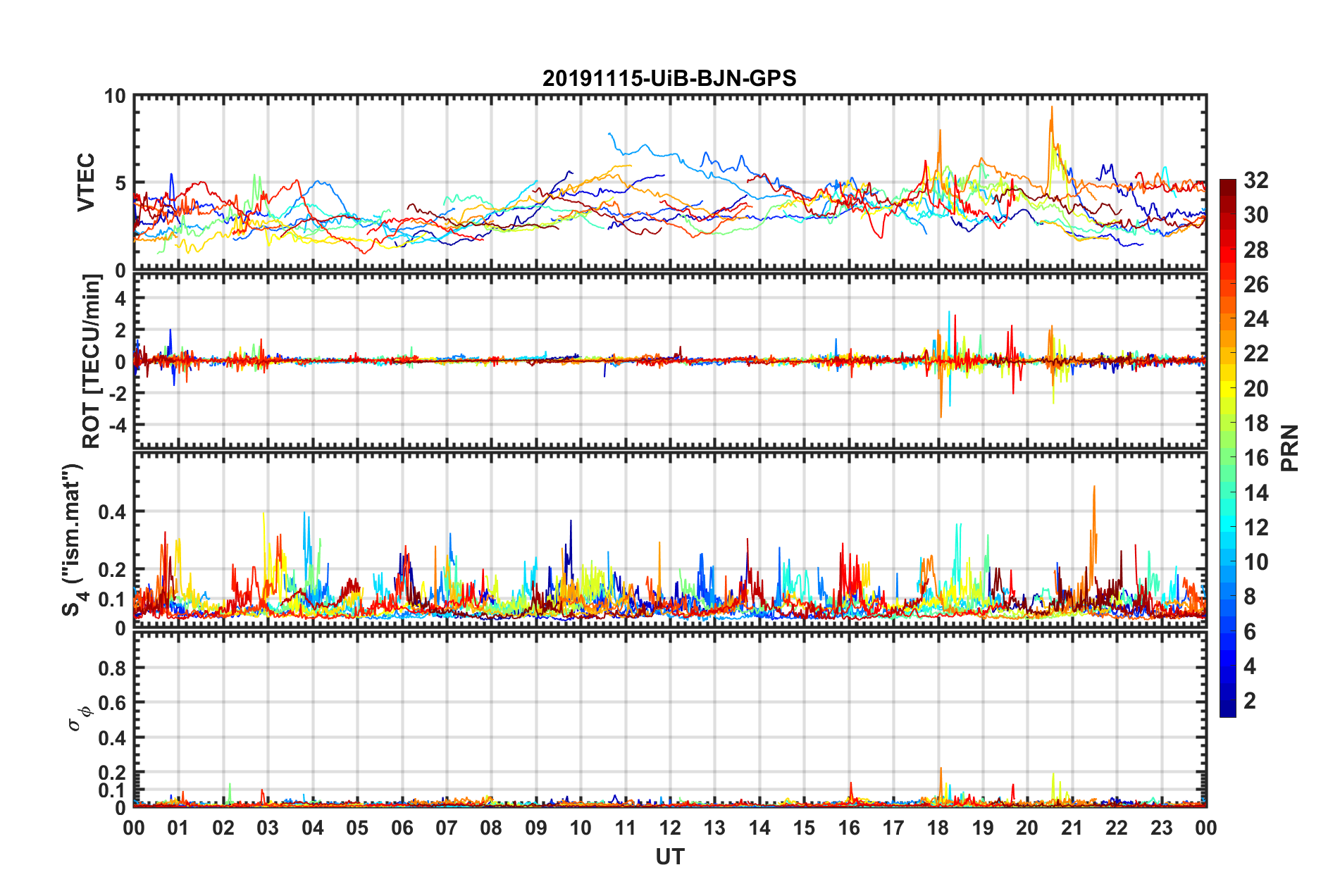The height and width of the screenshot is (896, 1340).
Task: Click x-axis tick label 06
Action: tap(402, 828)
